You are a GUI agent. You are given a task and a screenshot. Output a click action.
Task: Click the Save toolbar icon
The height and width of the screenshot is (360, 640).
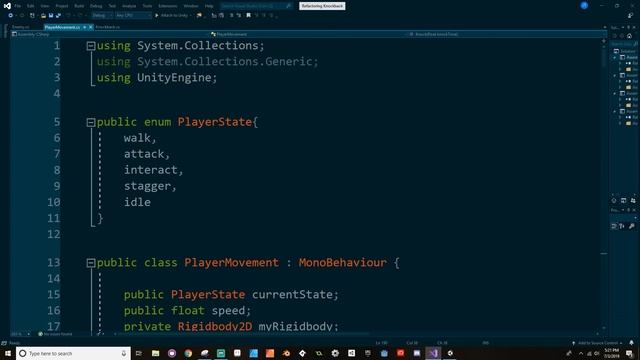(x=51, y=16)
